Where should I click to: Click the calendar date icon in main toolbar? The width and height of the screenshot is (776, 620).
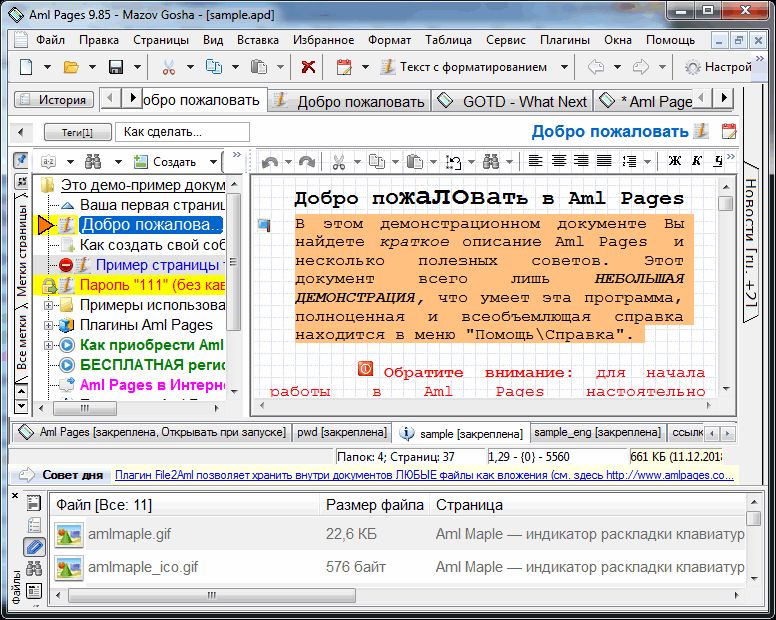pyautogui.click(x=344, y=67)
